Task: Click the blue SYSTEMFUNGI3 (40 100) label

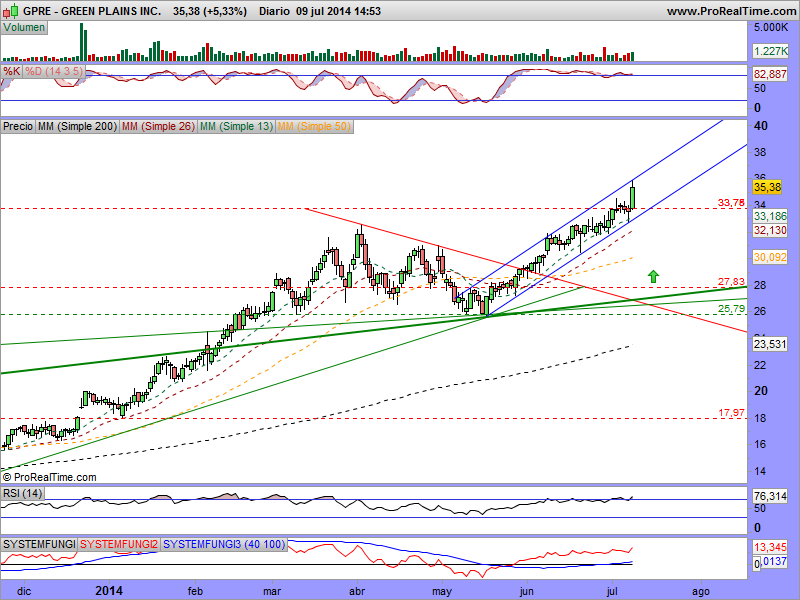Action: click(224, 544)
